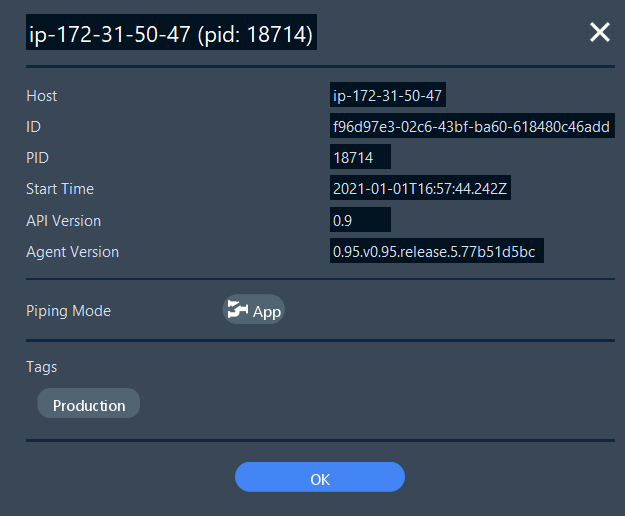
Task: Click the Host value ip-172-31-50-47
Action: (x=388, y=96)
